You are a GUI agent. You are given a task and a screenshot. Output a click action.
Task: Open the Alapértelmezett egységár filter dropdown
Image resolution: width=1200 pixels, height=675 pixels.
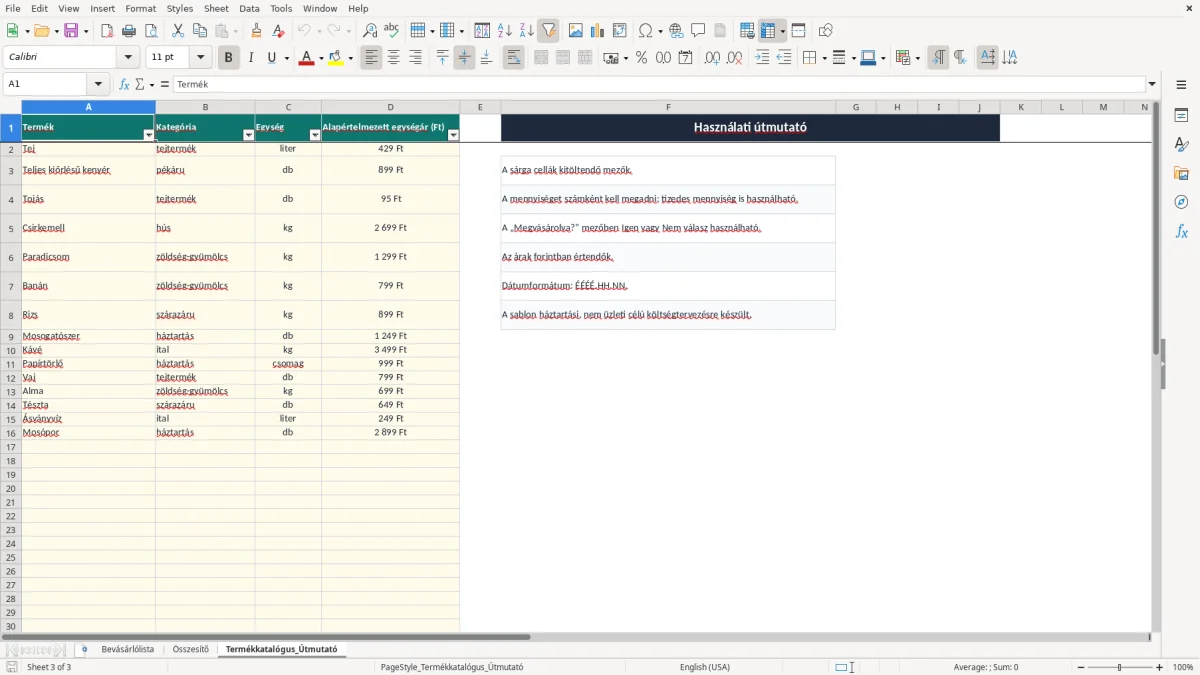click(453, 134)
